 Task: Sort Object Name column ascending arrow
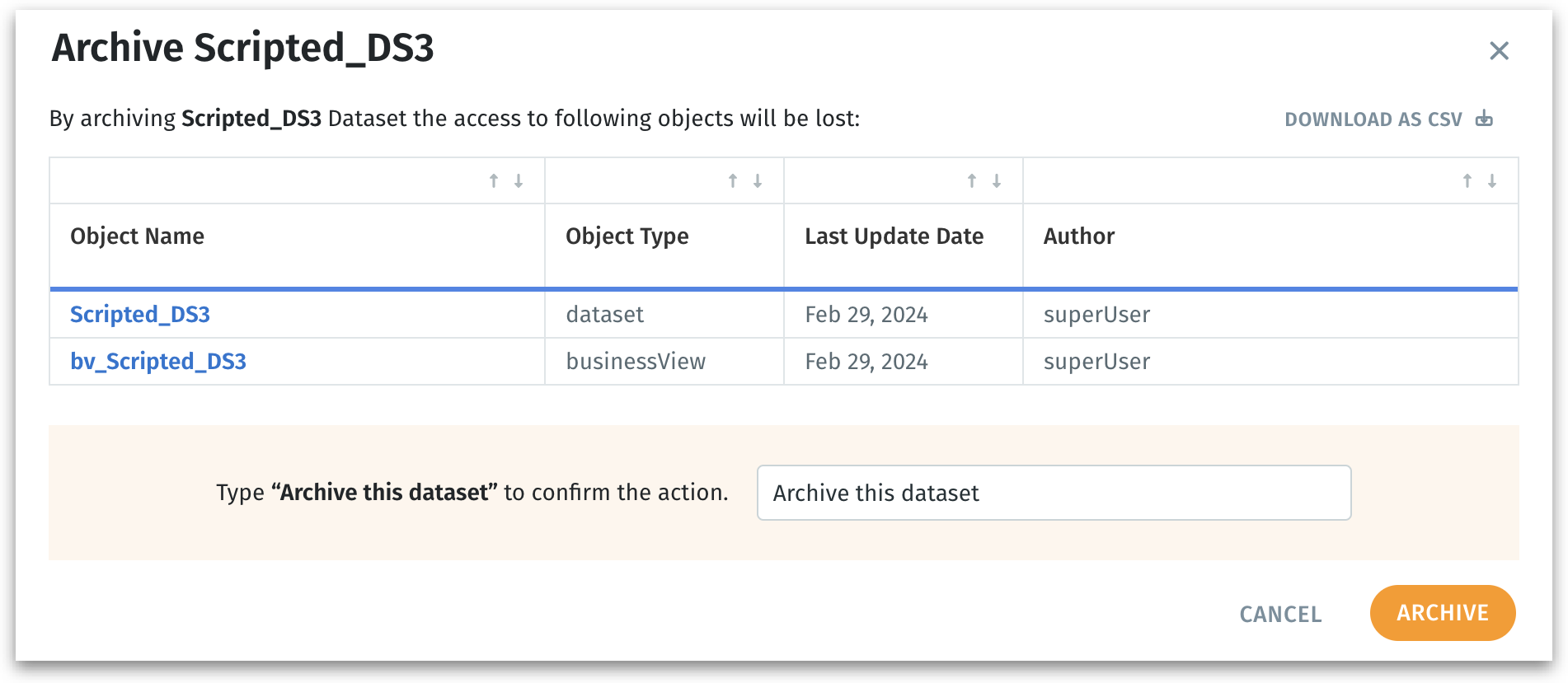coord(494,180)
